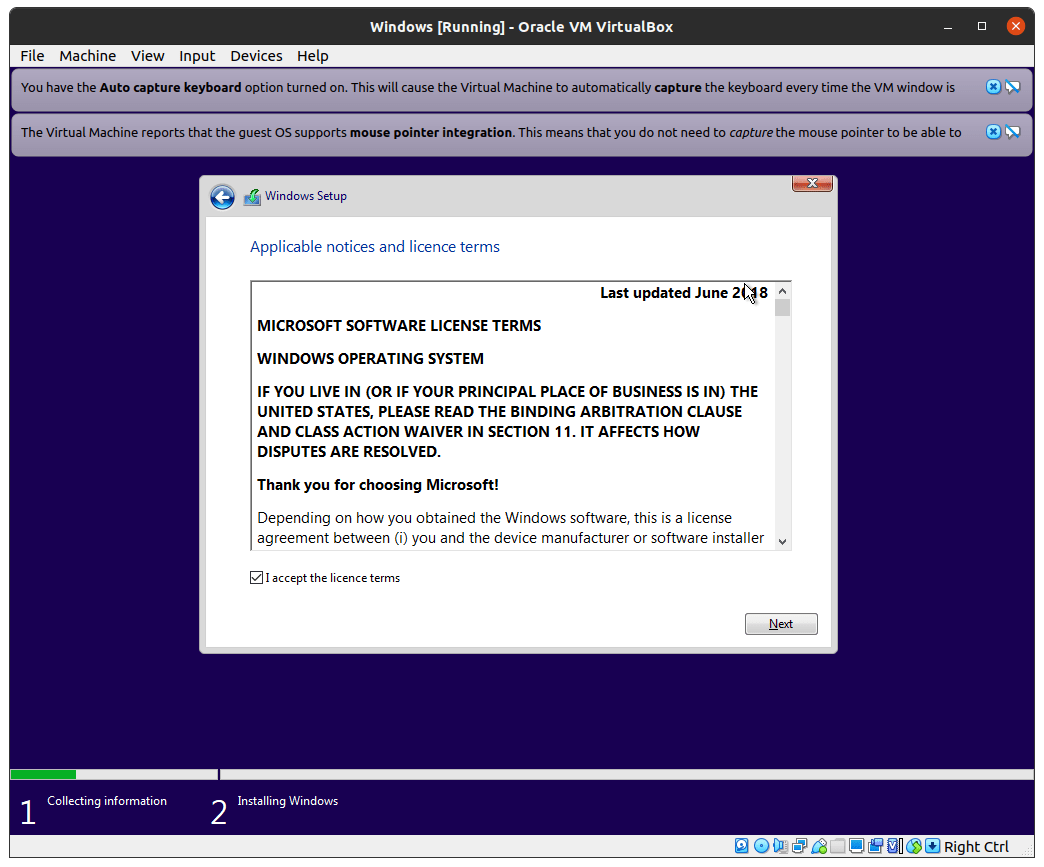Screen dimensions: 1044x867
Task: Open the View menu
Action: point(147,56)
